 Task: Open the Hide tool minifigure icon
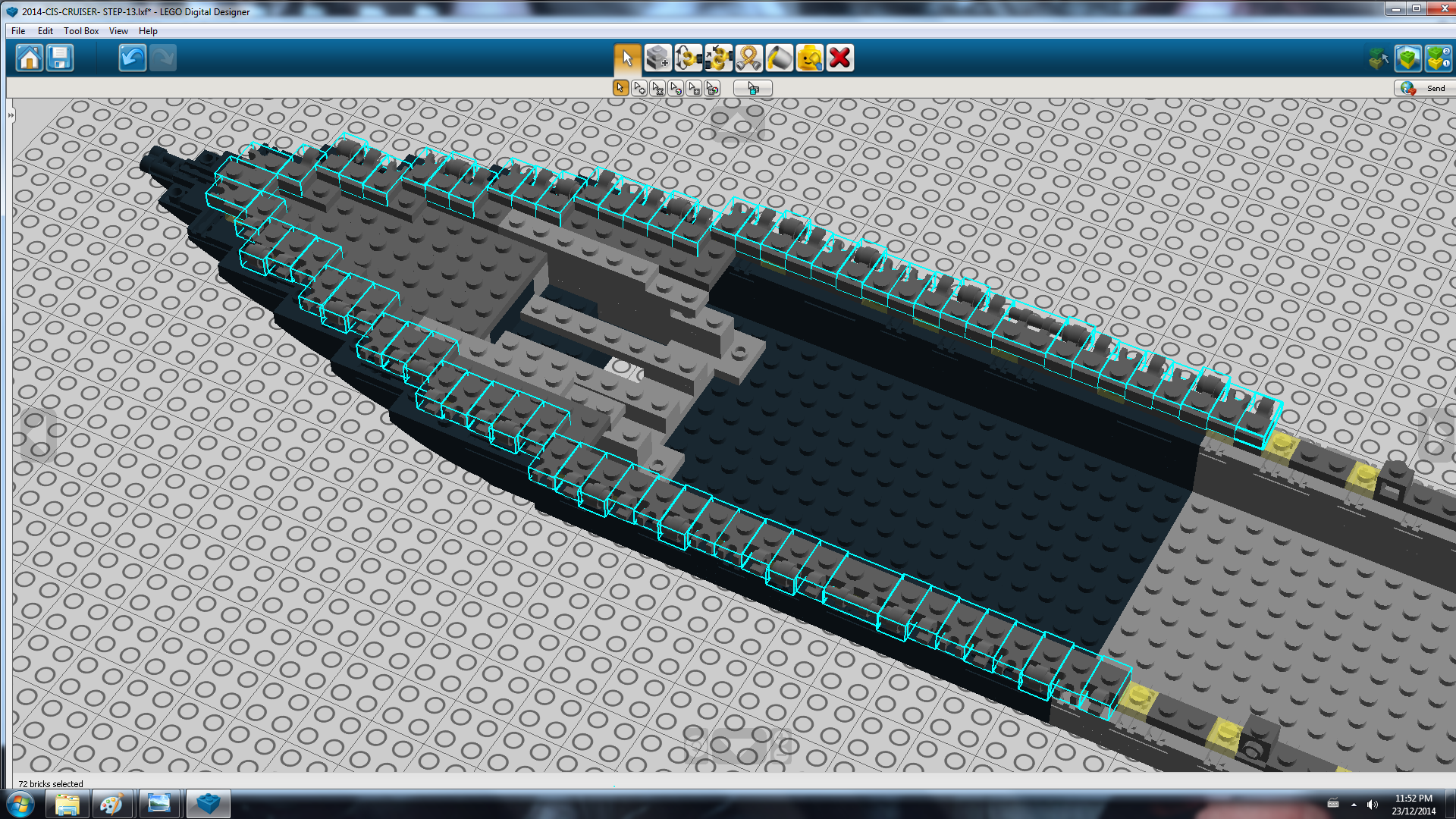coord(809,58)
